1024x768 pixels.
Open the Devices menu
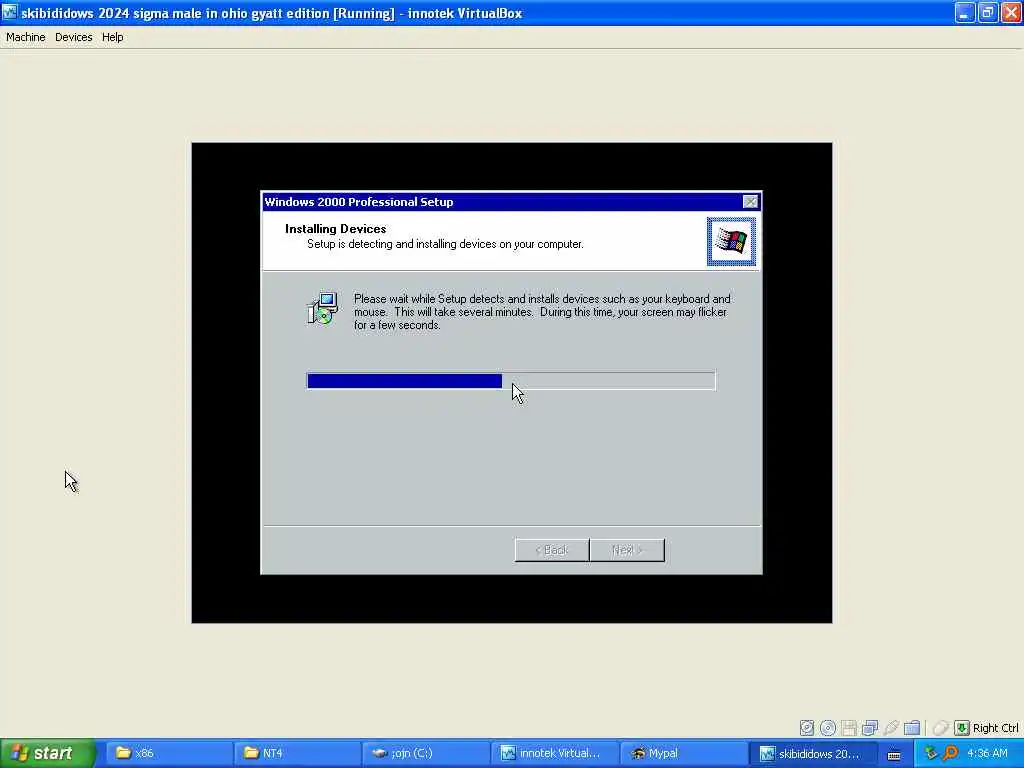[x=73, y=37]
